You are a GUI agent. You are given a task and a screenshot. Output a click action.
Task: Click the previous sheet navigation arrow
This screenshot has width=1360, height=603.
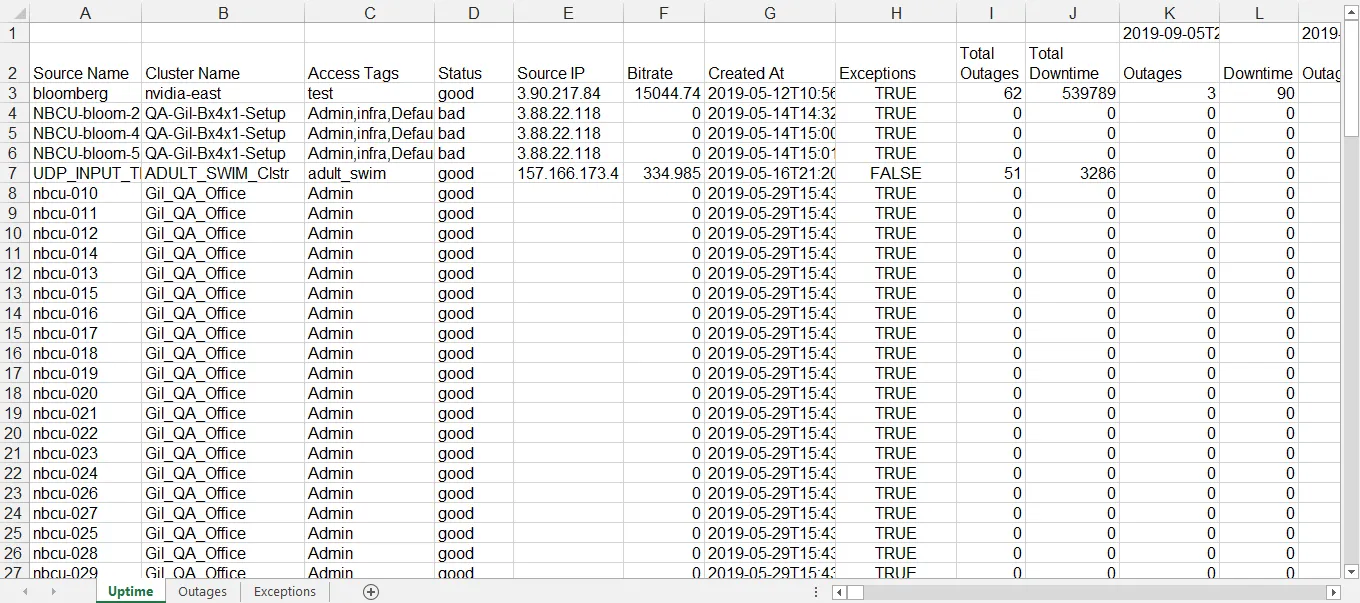[25, 592]
